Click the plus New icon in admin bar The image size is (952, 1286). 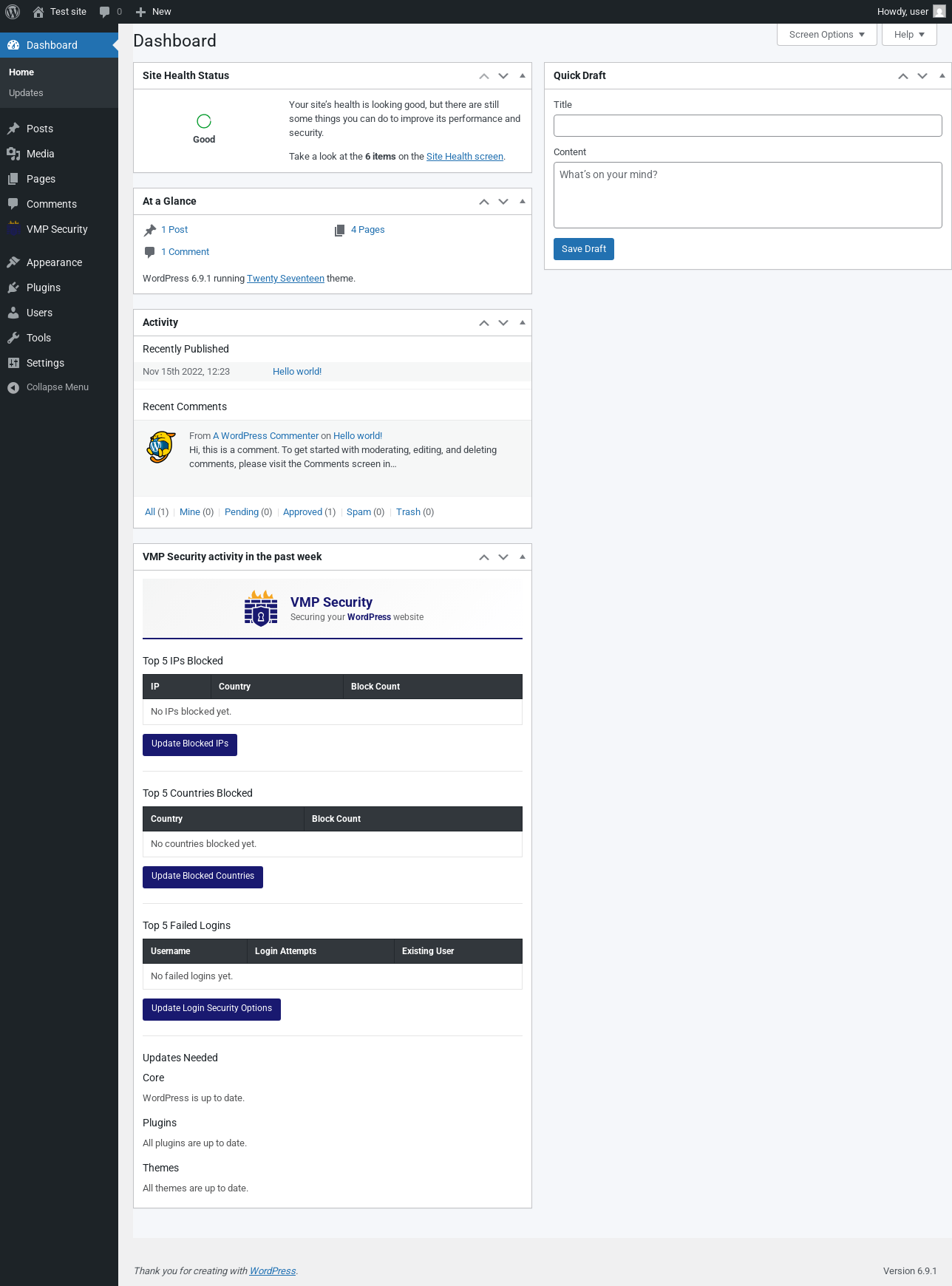tap(140, 12)
